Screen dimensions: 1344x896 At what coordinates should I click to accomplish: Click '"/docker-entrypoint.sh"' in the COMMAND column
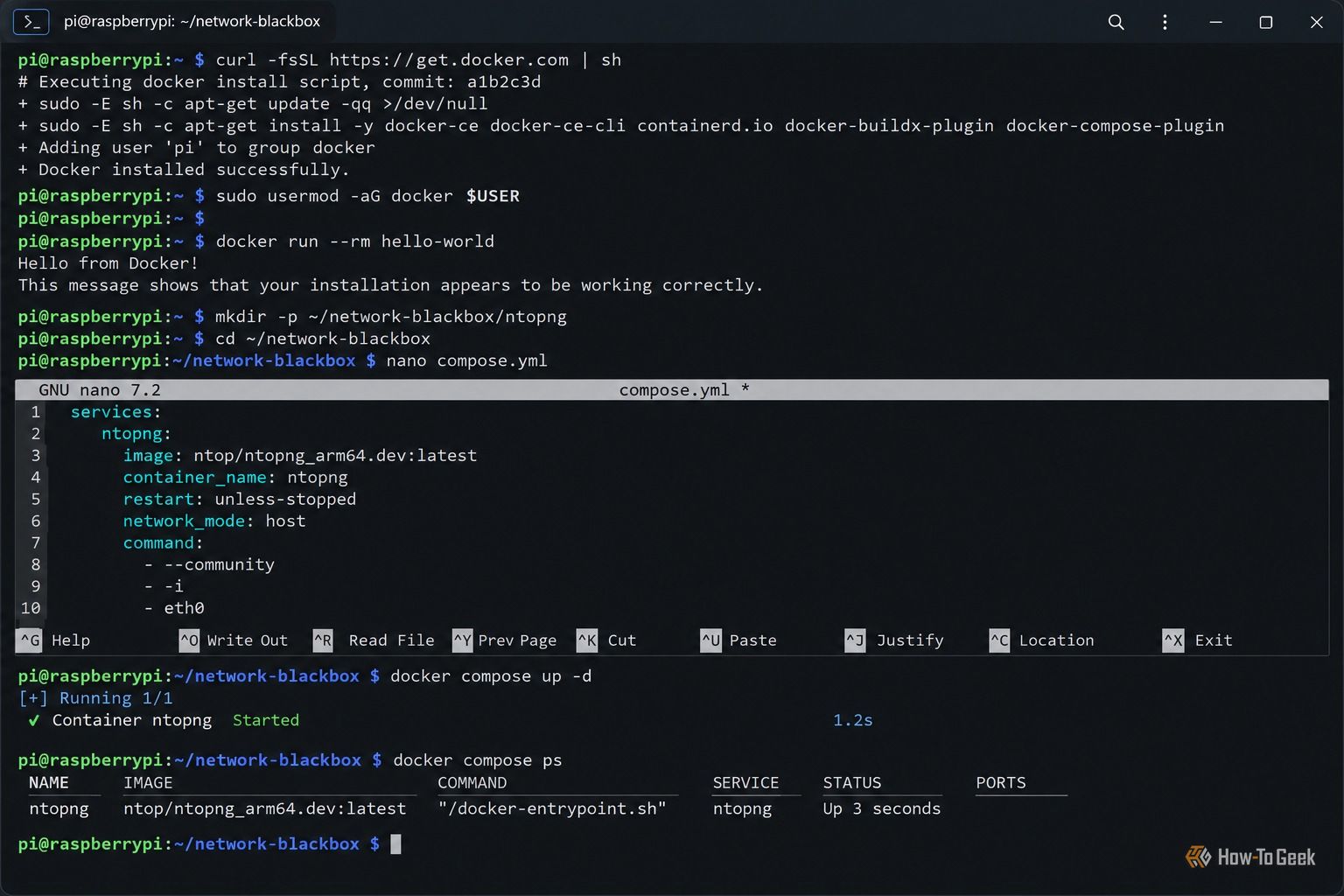point(552,809)
